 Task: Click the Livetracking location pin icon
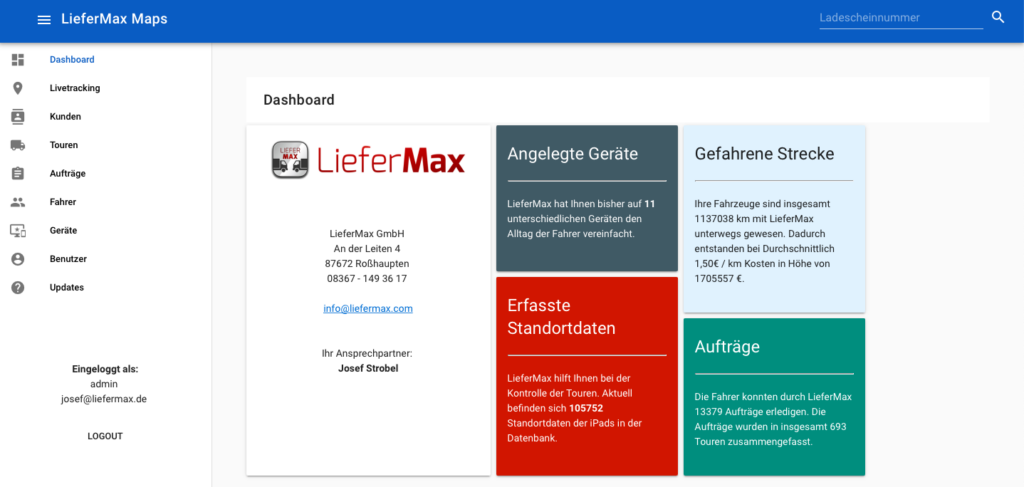(x=18, y=89)
